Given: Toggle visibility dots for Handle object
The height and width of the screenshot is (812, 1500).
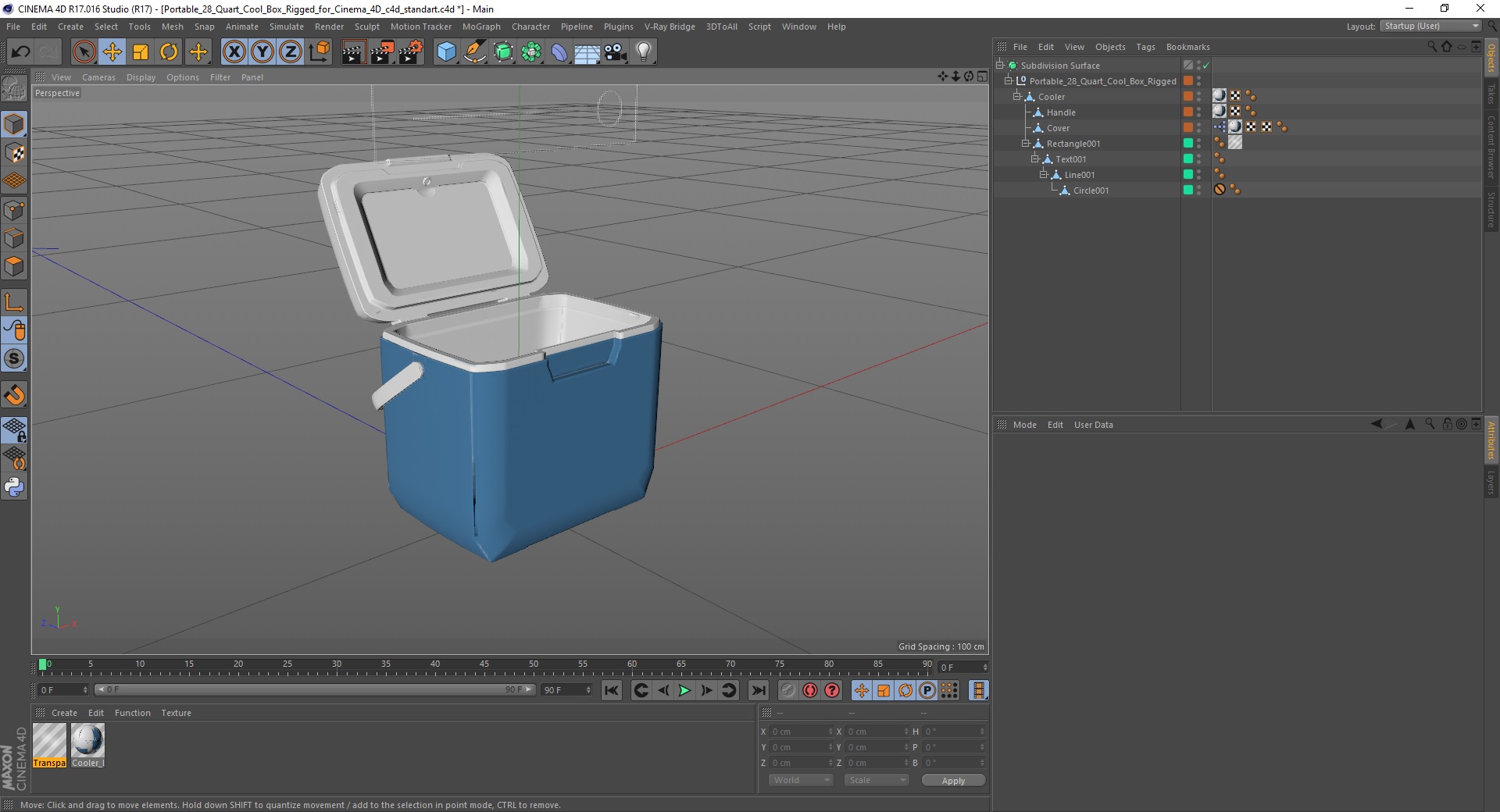Looking at the screenshot, I should (1198, 112).
